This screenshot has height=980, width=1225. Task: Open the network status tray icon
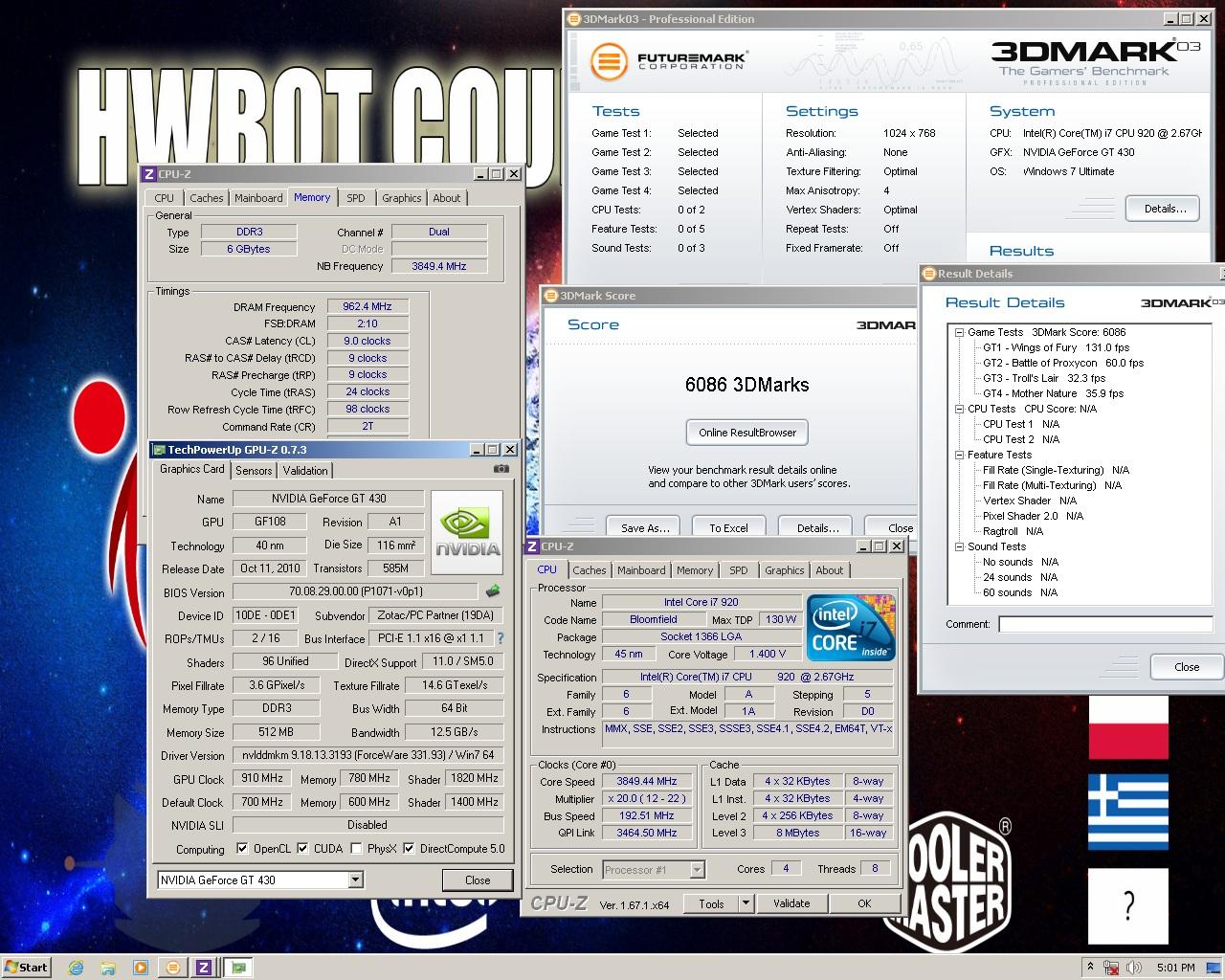point(1112,967)
